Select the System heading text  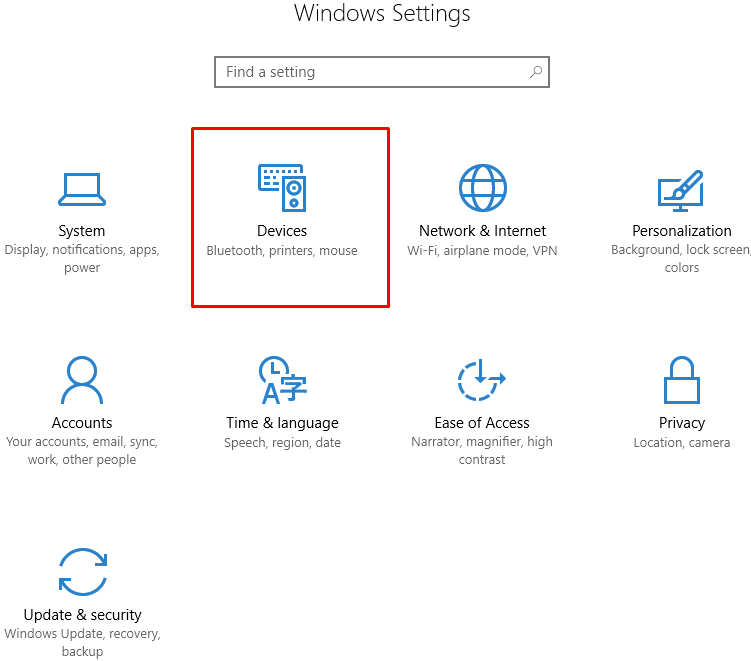(82, 231)
